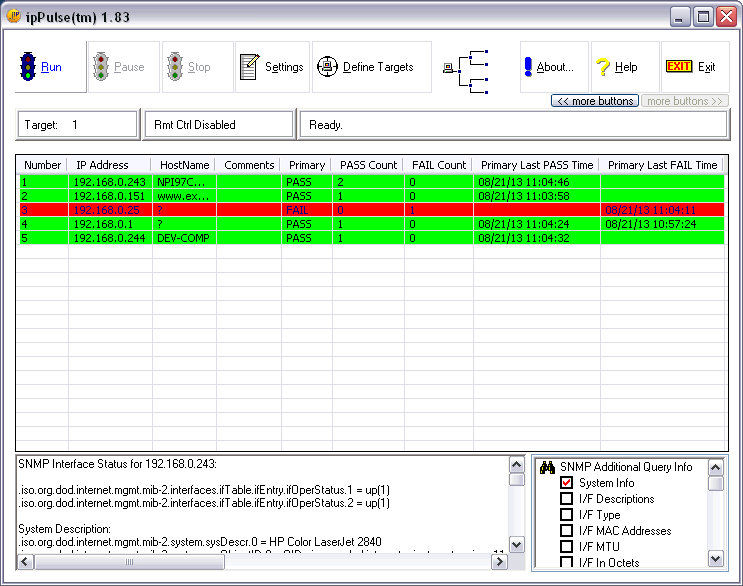The image size is (743, 586).
Task: Tick the I/F MTU checkbox
Action: coord(567,547)
